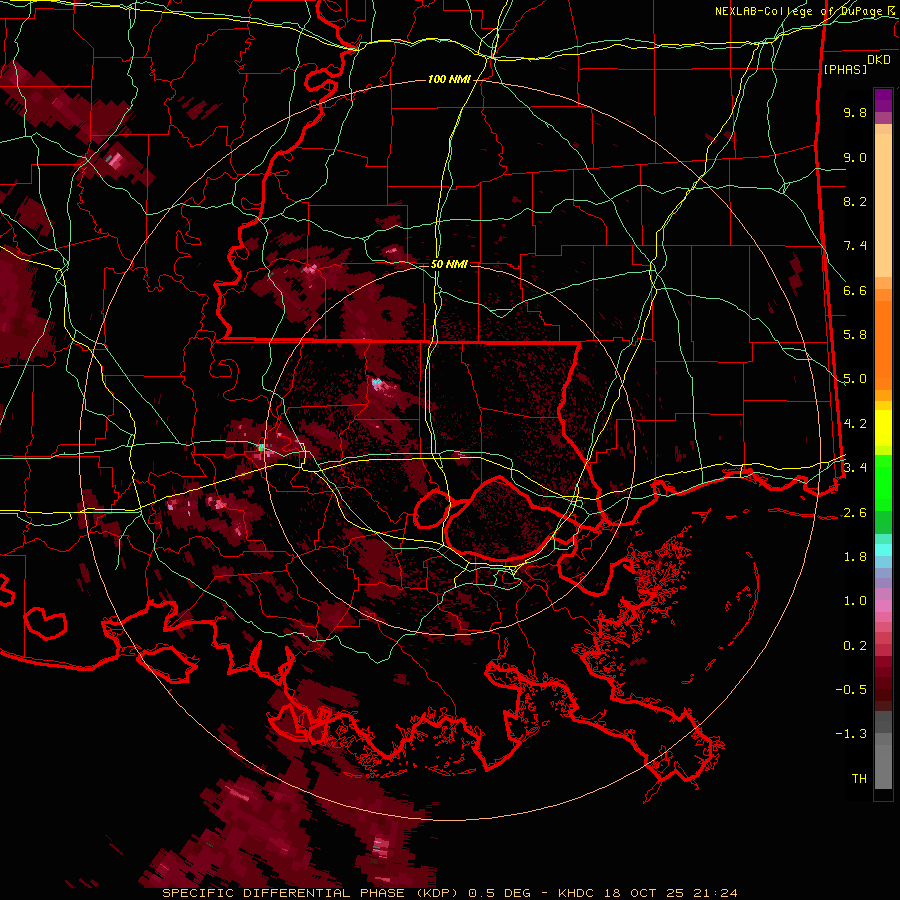The image size is (900, 900).
Task: Select the [PHAS] units label
Action: pos(845,69)
